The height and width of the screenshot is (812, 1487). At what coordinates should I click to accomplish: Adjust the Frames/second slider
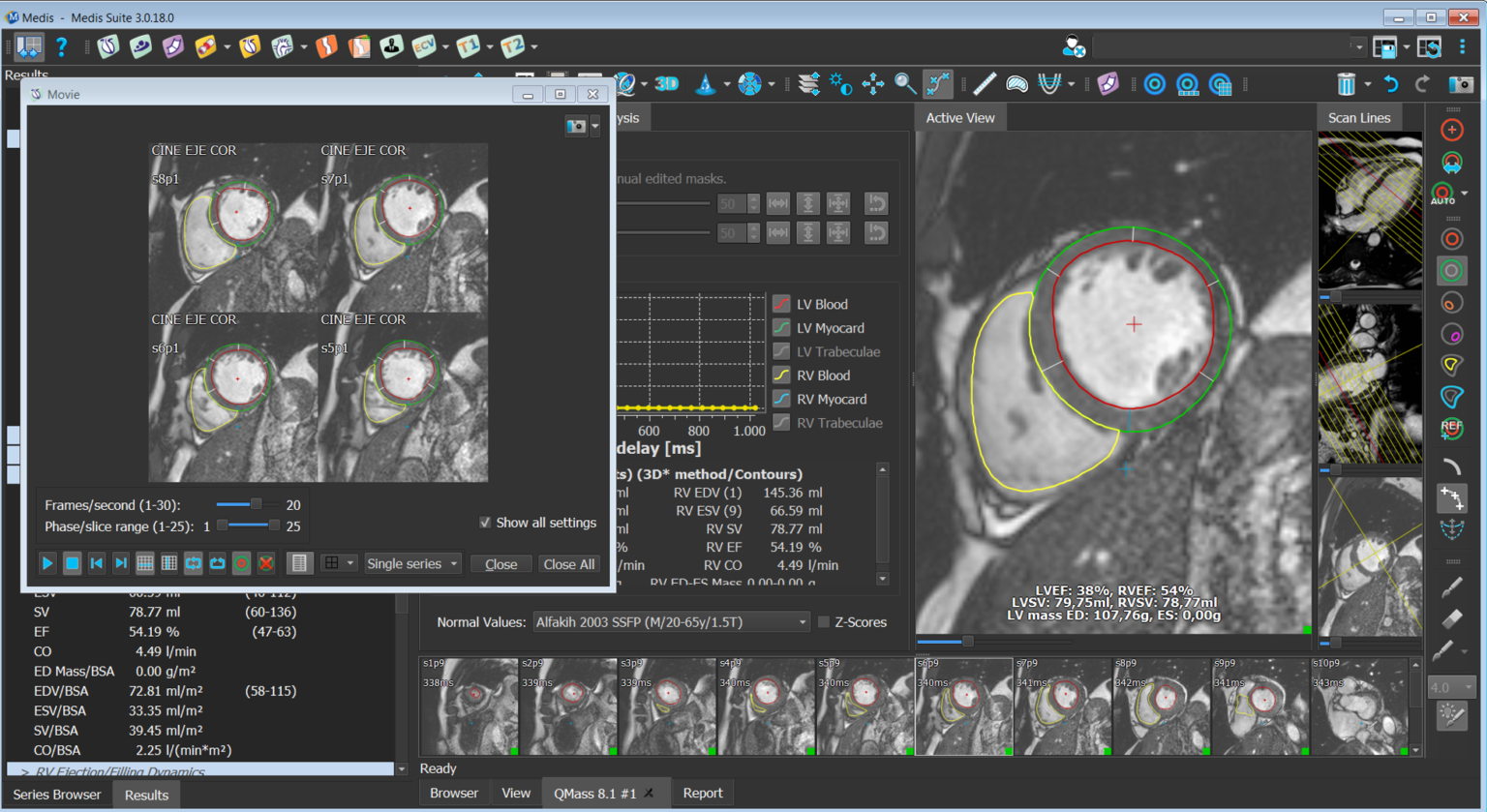256,504
